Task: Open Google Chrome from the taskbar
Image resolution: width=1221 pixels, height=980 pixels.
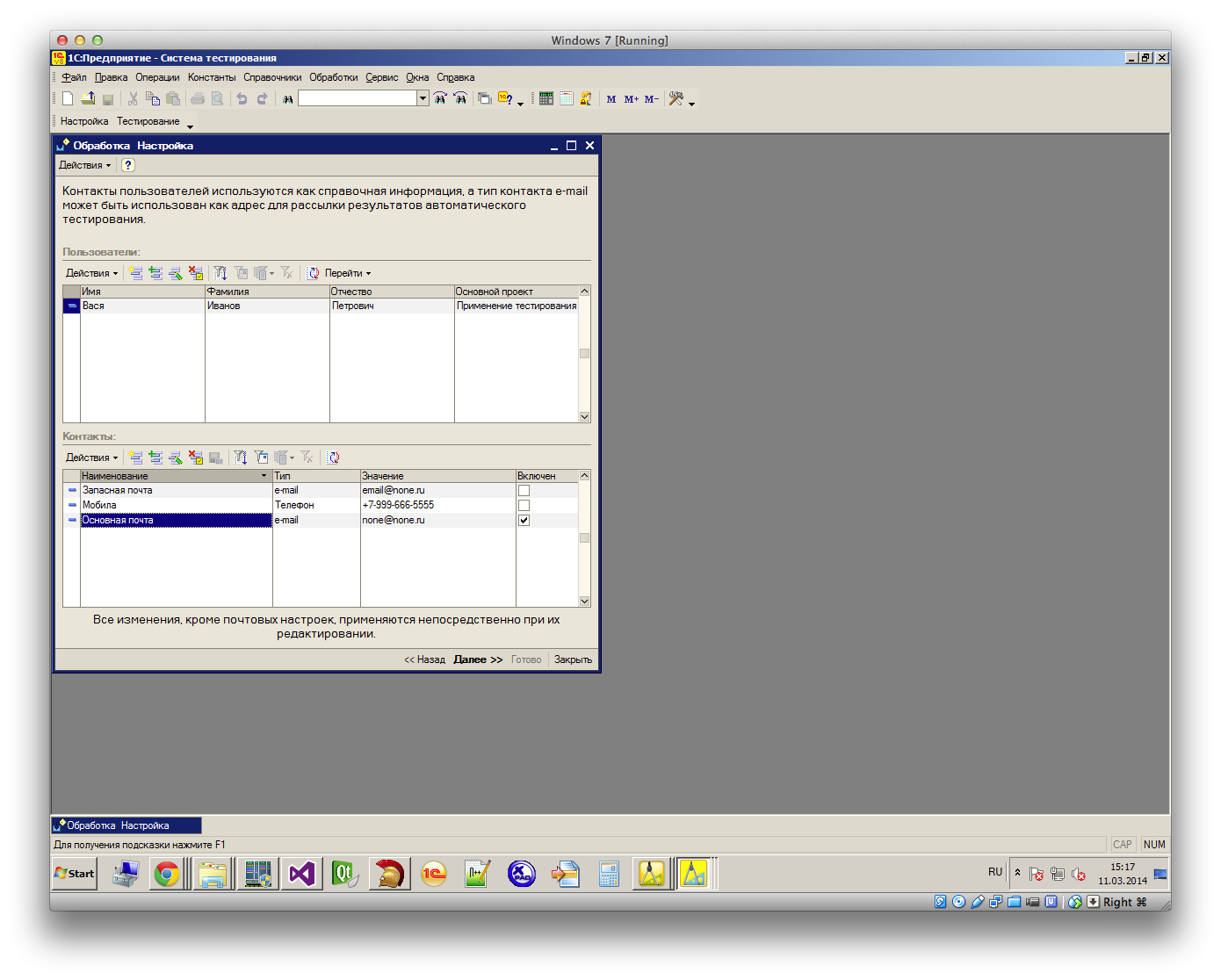Action: coord(167,874)
